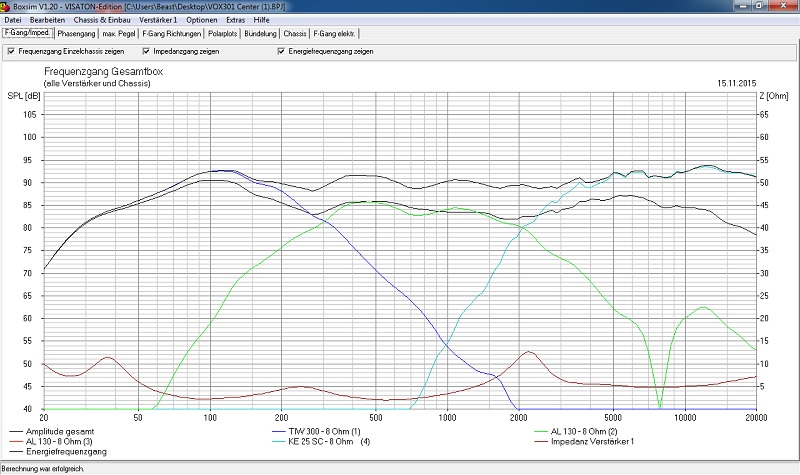View the Bündelung tab
The image size is (800, 475).
(x=263, y=33)
